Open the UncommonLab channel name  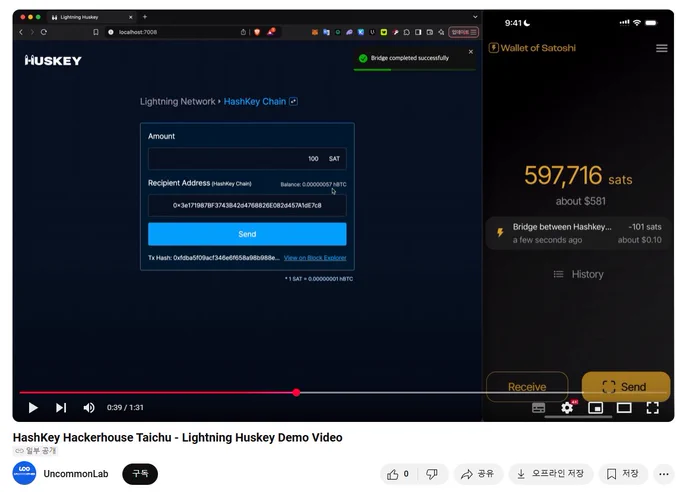(x=76, y=474)
